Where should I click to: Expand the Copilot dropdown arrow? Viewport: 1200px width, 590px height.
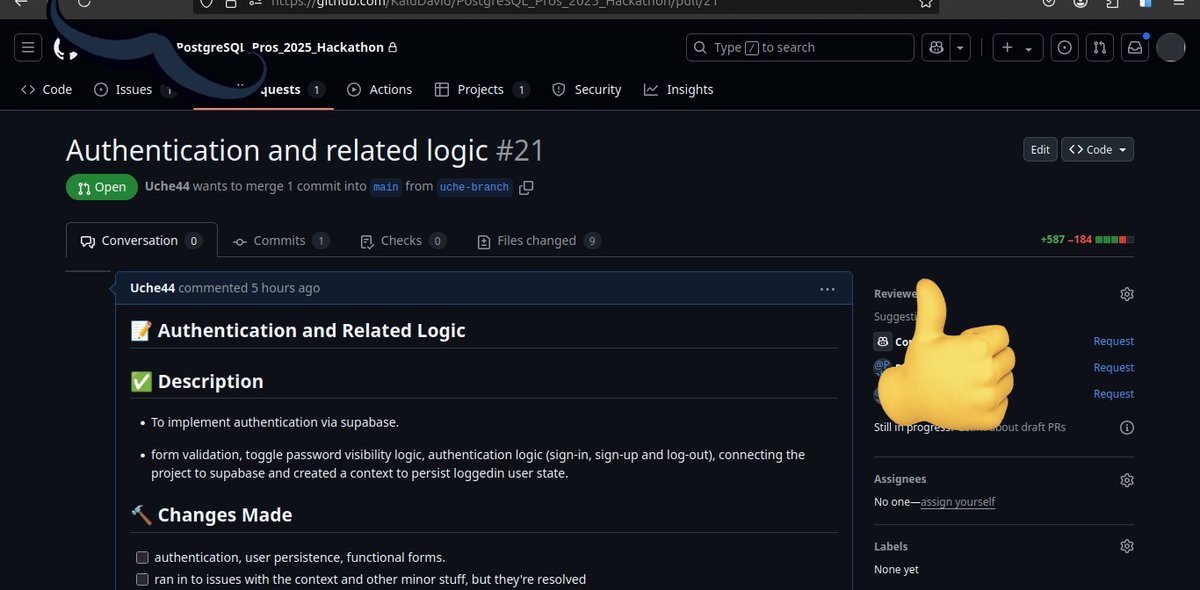coord(960,47)
